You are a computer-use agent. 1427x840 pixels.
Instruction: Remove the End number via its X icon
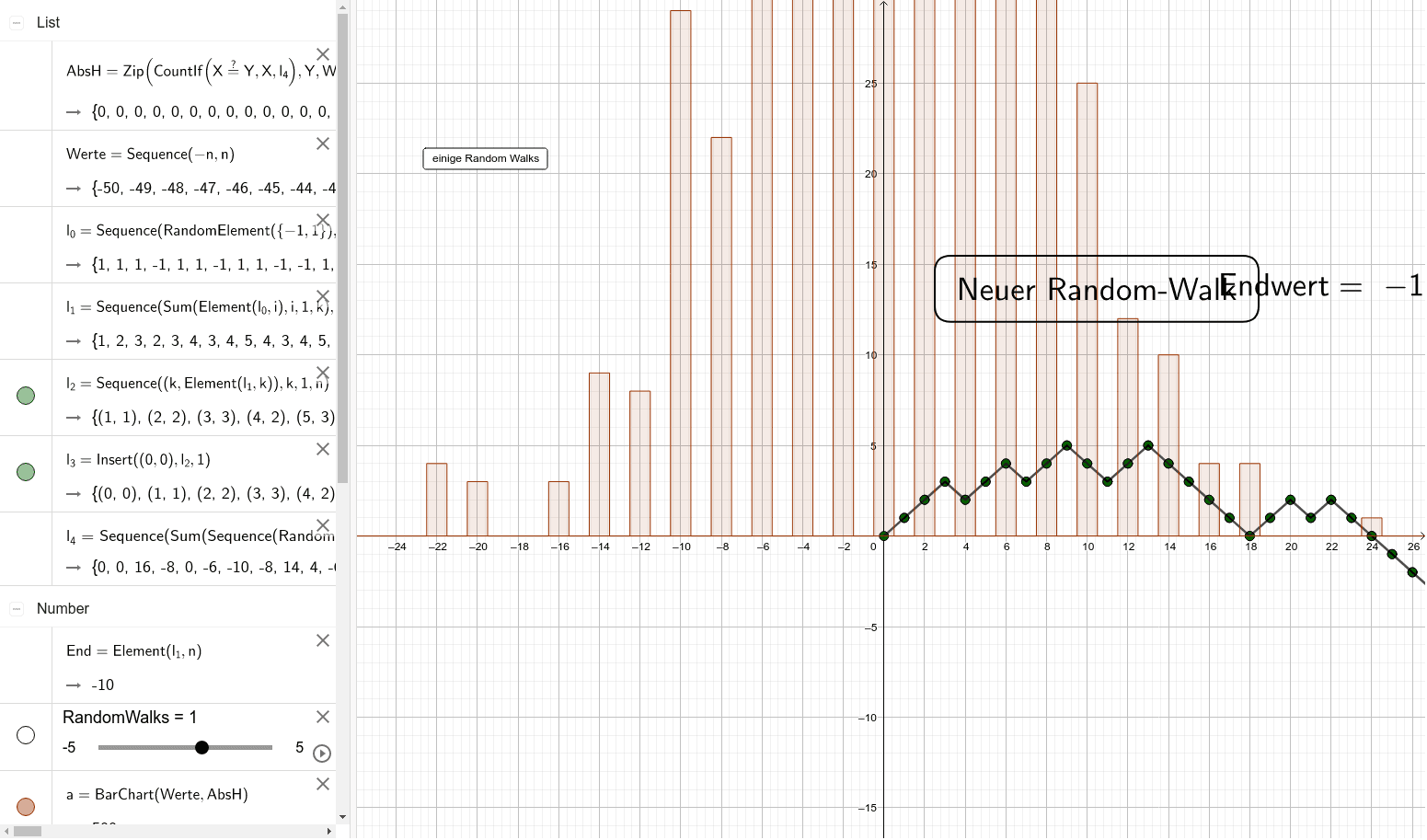pyautogui.click(x=323, y=640)
